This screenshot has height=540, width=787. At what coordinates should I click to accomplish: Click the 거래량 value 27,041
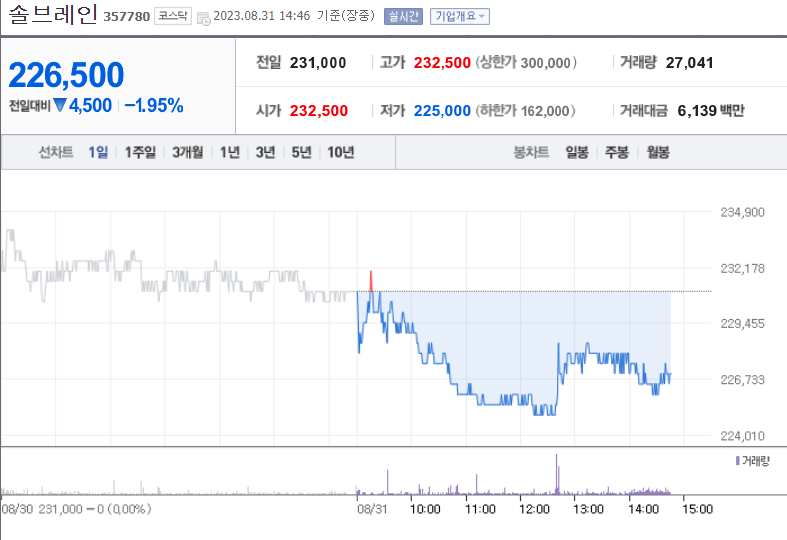pyautogui.click(x=689, y=63)
